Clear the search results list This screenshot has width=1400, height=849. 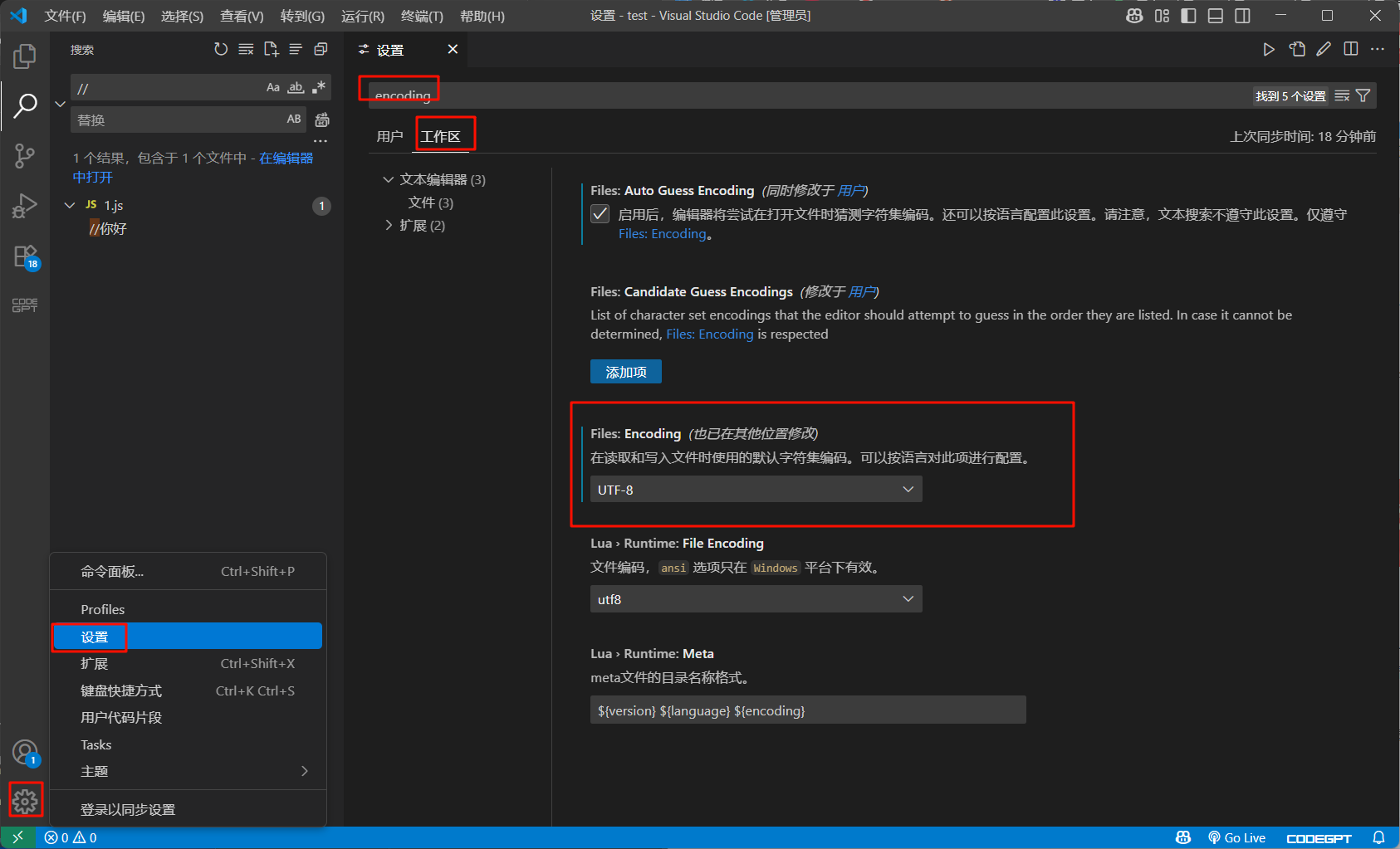coord(246,50)
